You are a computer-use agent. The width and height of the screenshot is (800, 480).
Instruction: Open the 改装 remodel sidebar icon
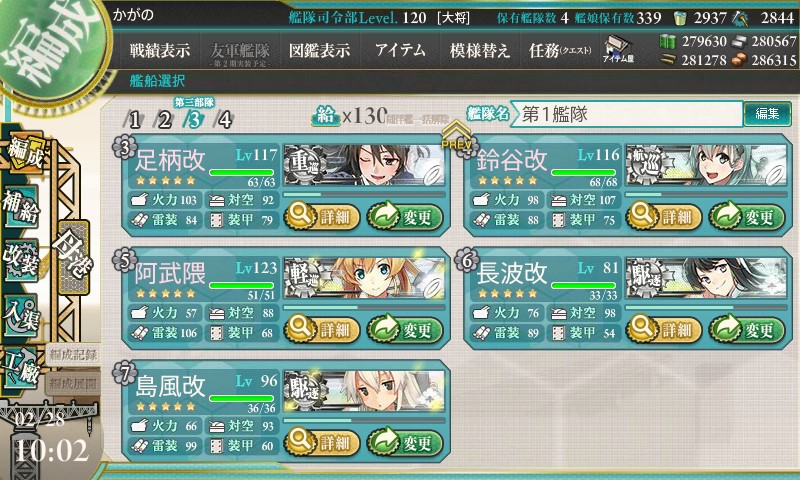[x=21, y=260]
